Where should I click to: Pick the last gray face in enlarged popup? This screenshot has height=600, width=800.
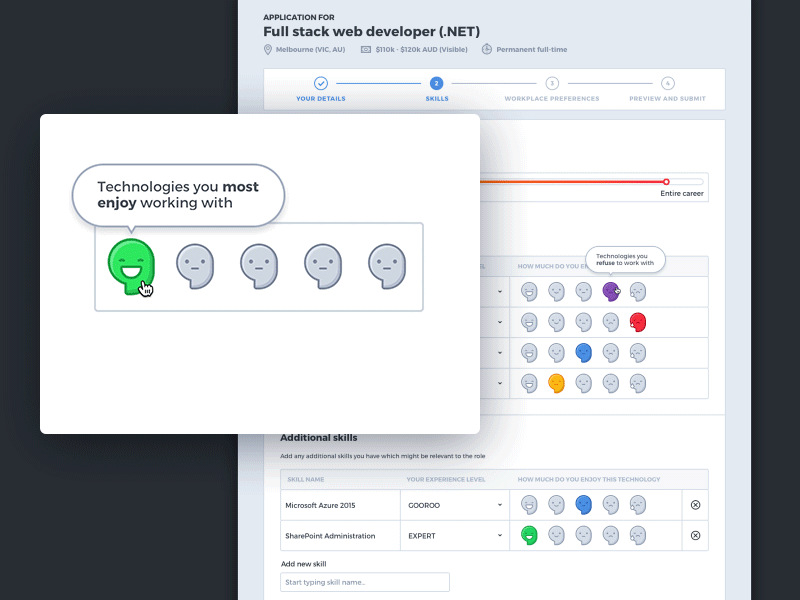tap(387, 266)
